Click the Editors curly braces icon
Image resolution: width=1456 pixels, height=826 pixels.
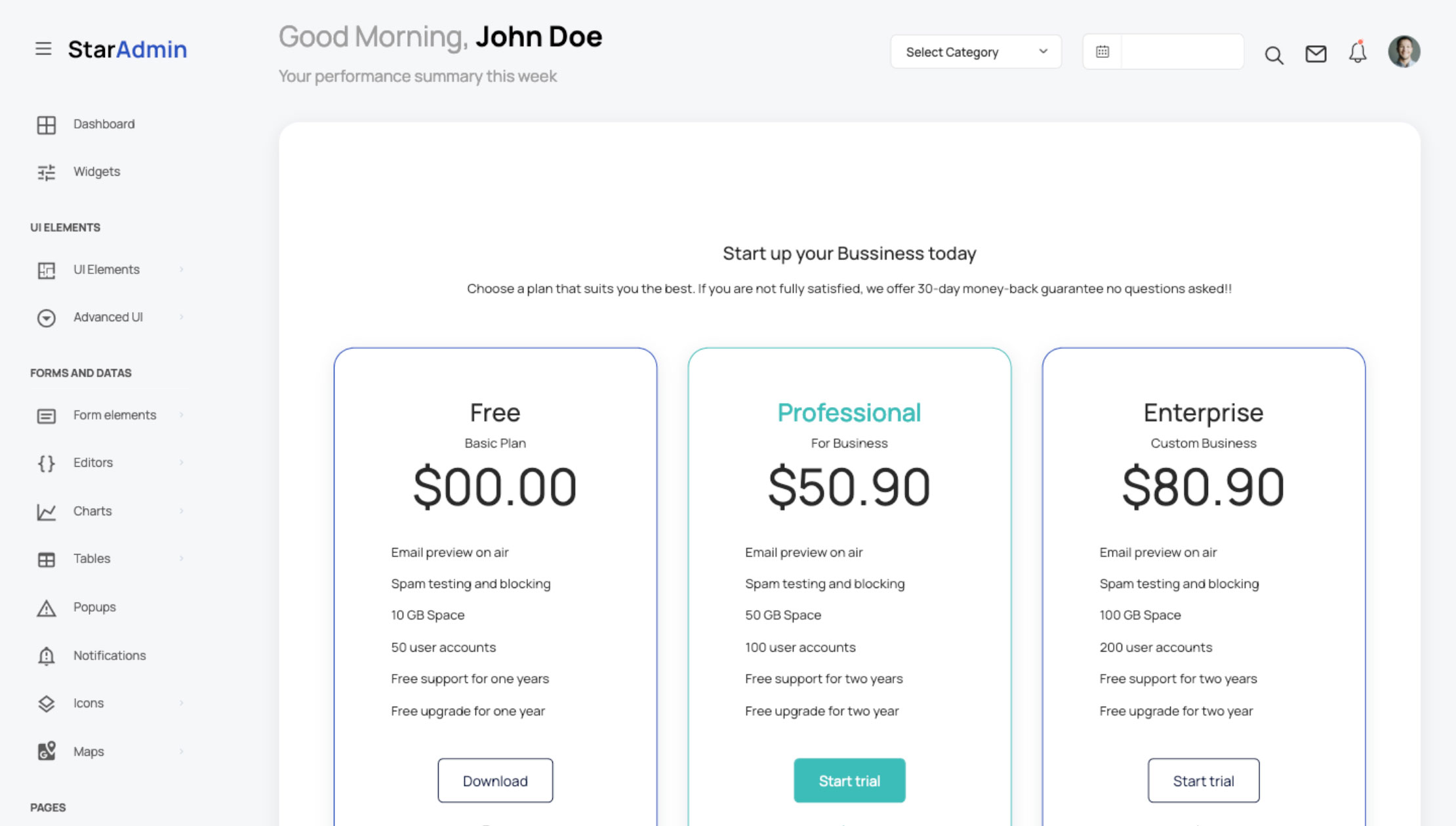pos(46,463)
